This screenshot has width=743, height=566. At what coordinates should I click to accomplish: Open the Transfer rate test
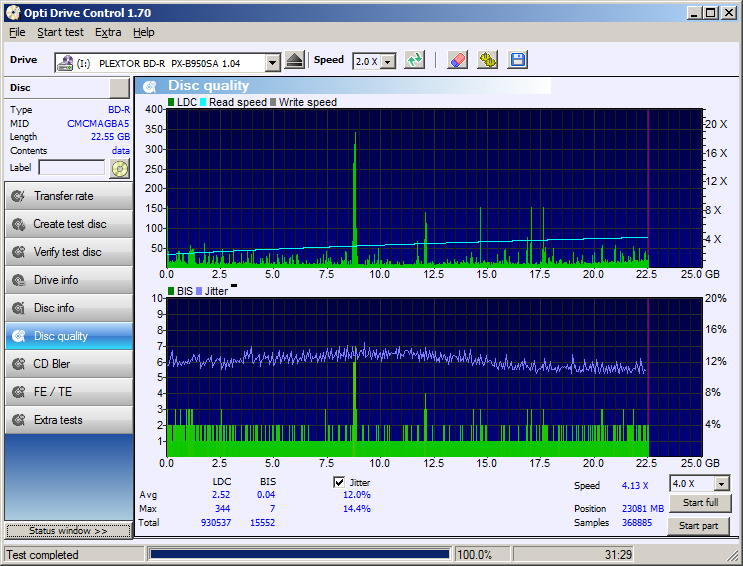pos(69,196)
